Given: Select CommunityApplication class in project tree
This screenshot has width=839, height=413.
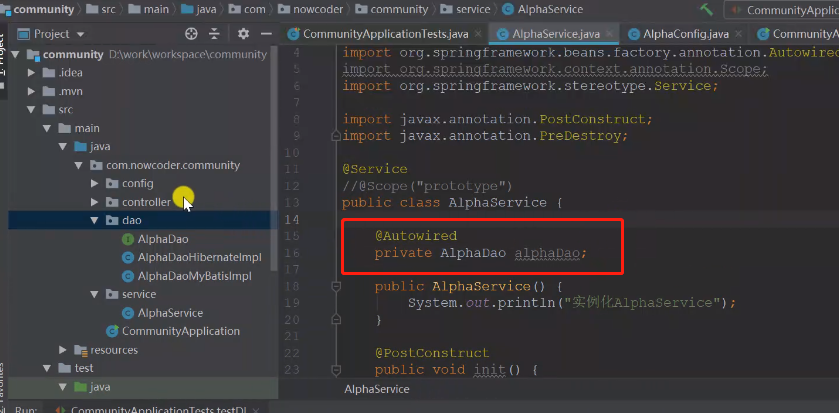Looking at the screenshot, I should click(x=181, y=331).
